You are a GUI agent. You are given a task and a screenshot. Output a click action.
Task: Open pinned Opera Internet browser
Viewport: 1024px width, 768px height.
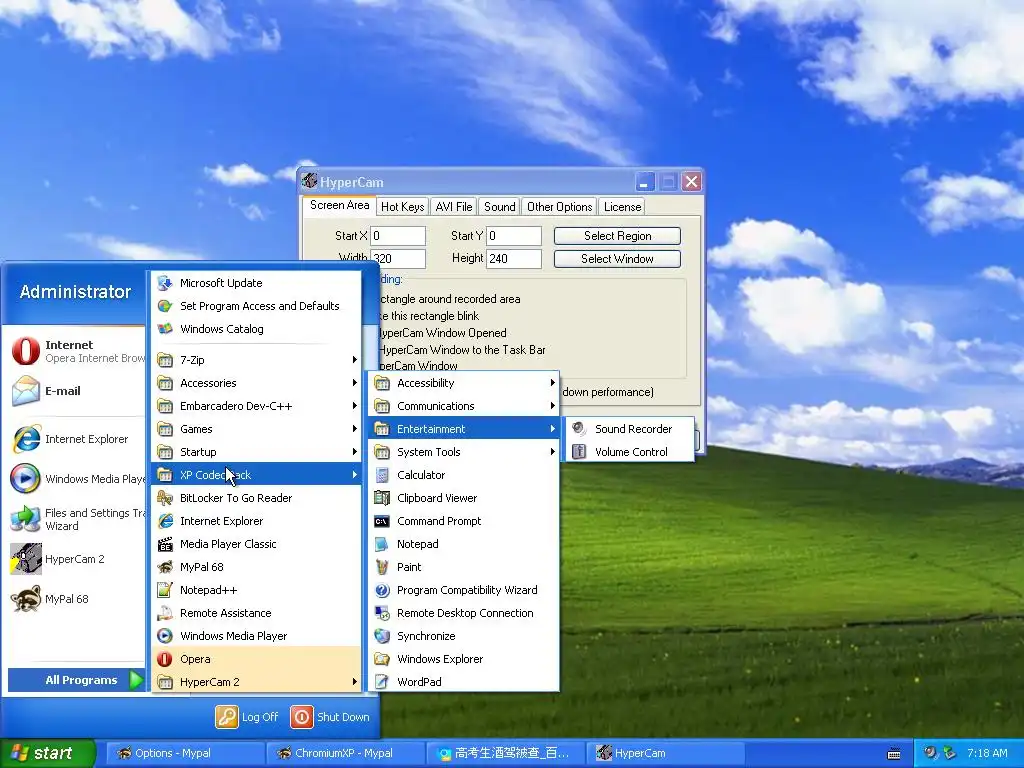[x=76, y=351]
